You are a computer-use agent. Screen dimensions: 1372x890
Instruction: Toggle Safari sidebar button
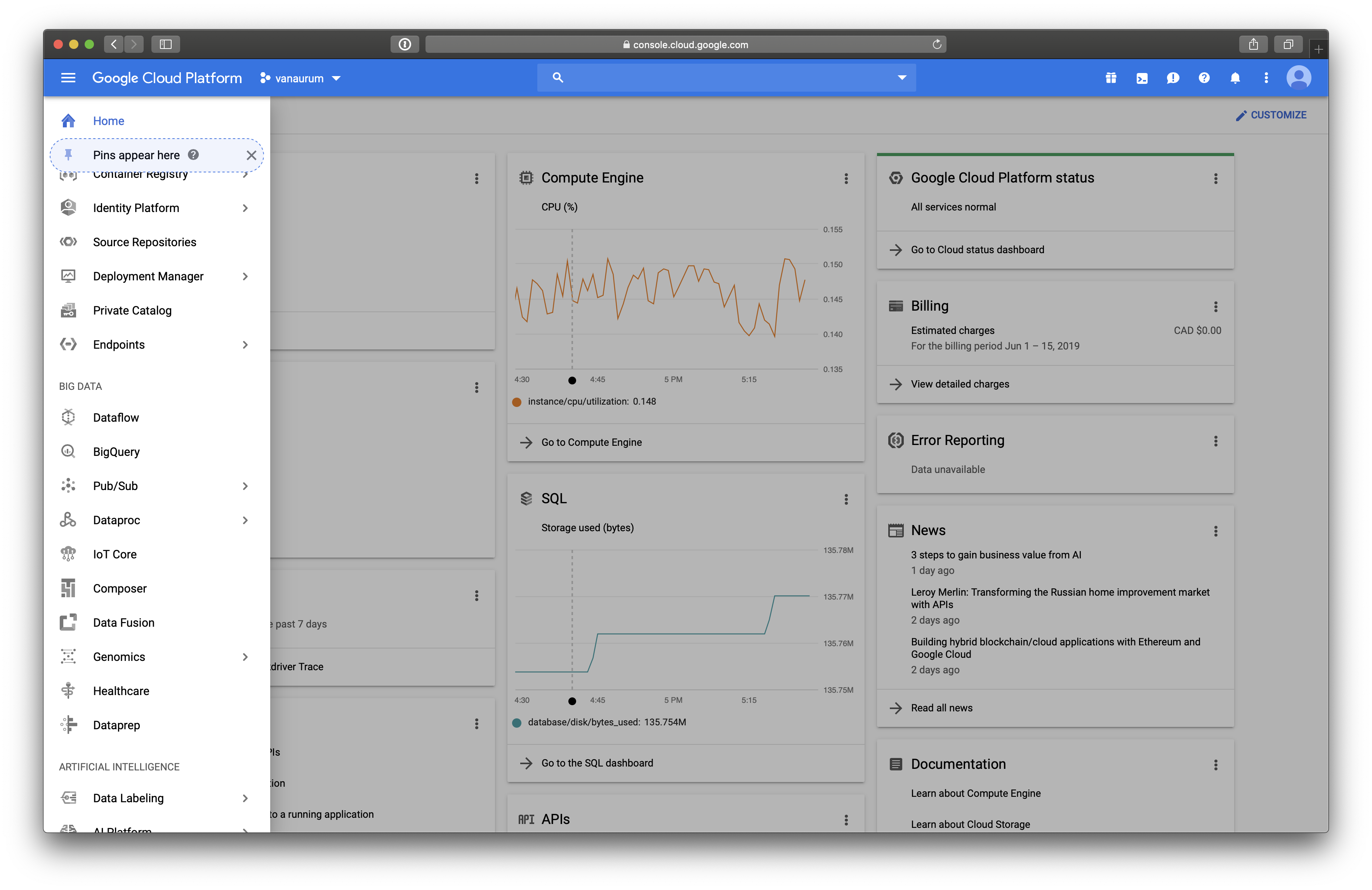[165, 44]
